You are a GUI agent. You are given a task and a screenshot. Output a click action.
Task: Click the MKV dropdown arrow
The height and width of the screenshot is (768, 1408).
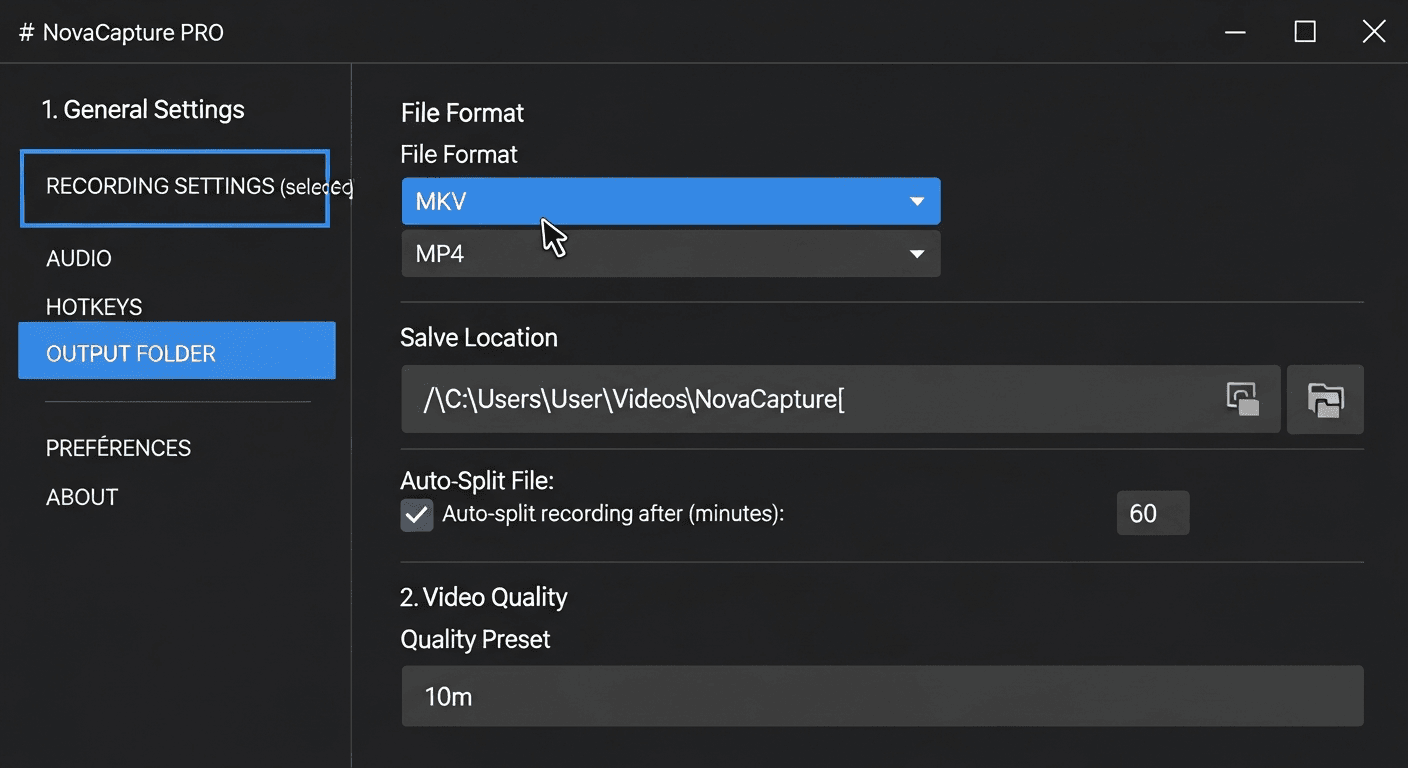tap(917, 201)
